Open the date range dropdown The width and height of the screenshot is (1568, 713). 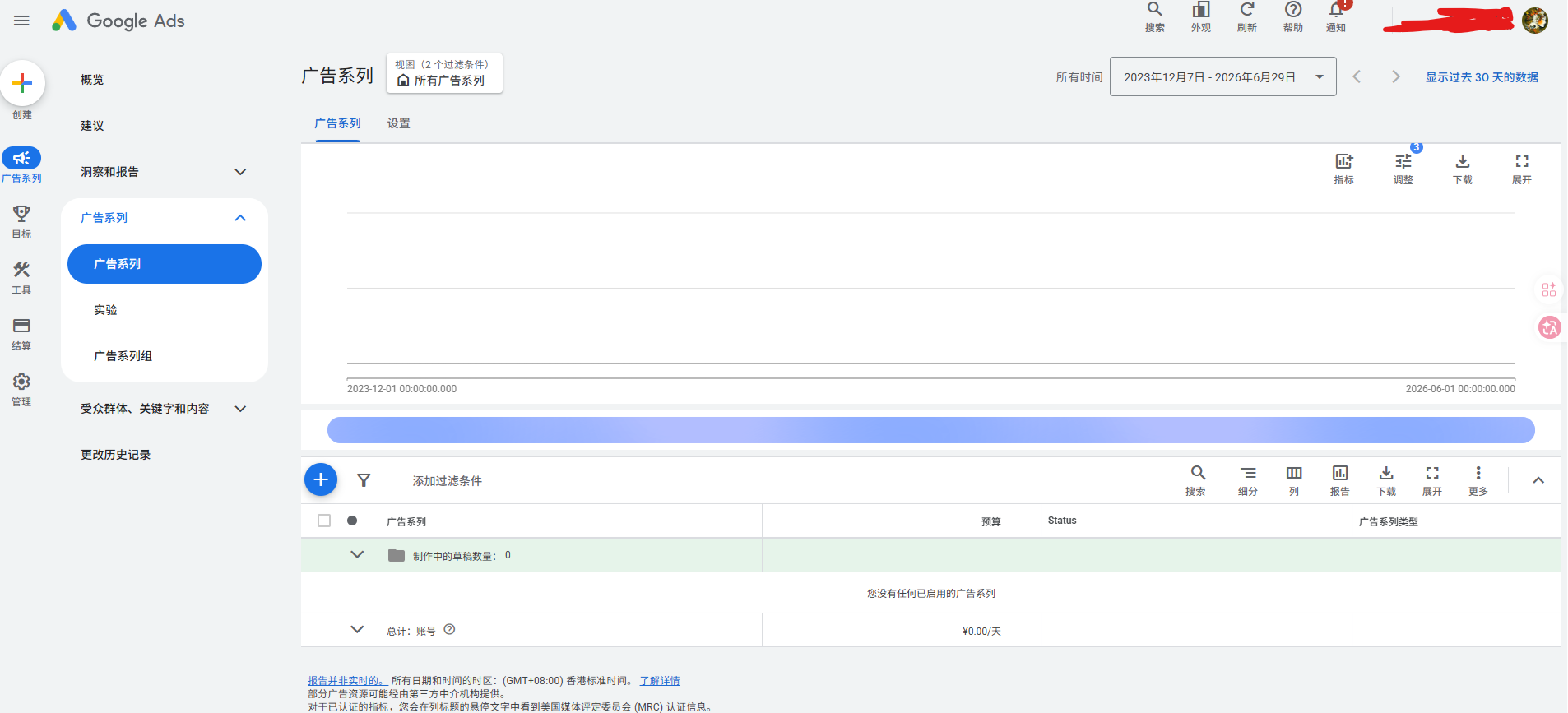(1222, 76)
